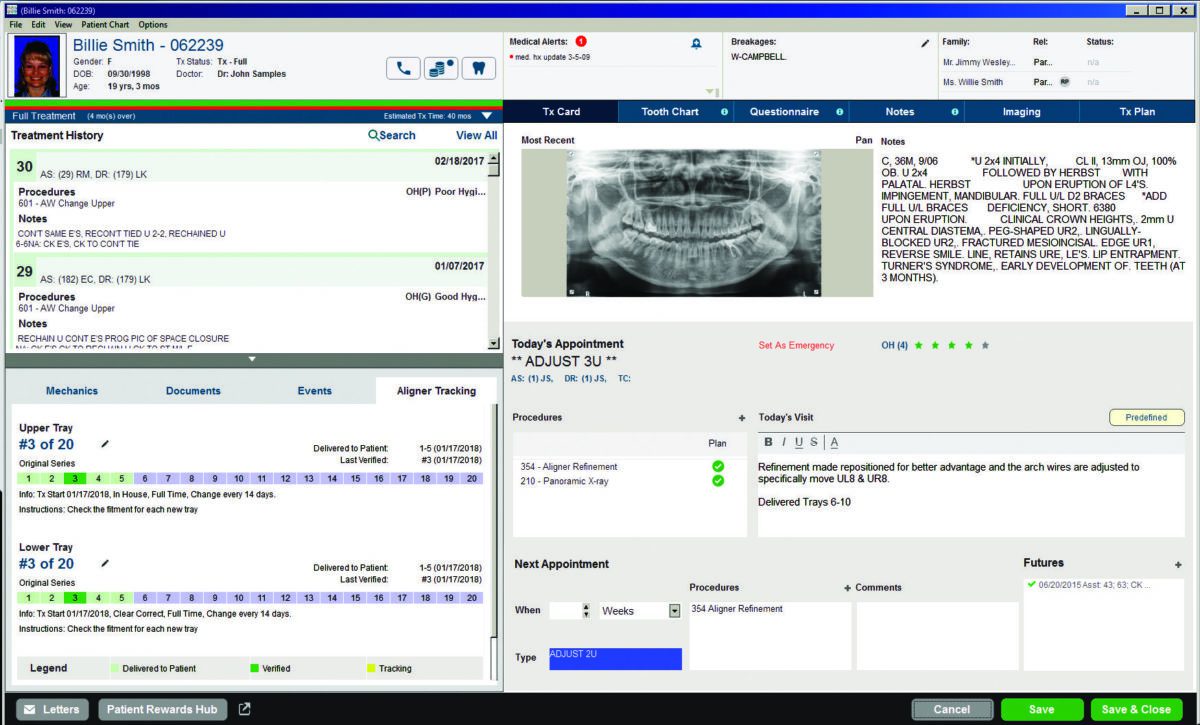Click the third OH rating star
Viewport: 1200px width, 725px height.
click(952, 345)
